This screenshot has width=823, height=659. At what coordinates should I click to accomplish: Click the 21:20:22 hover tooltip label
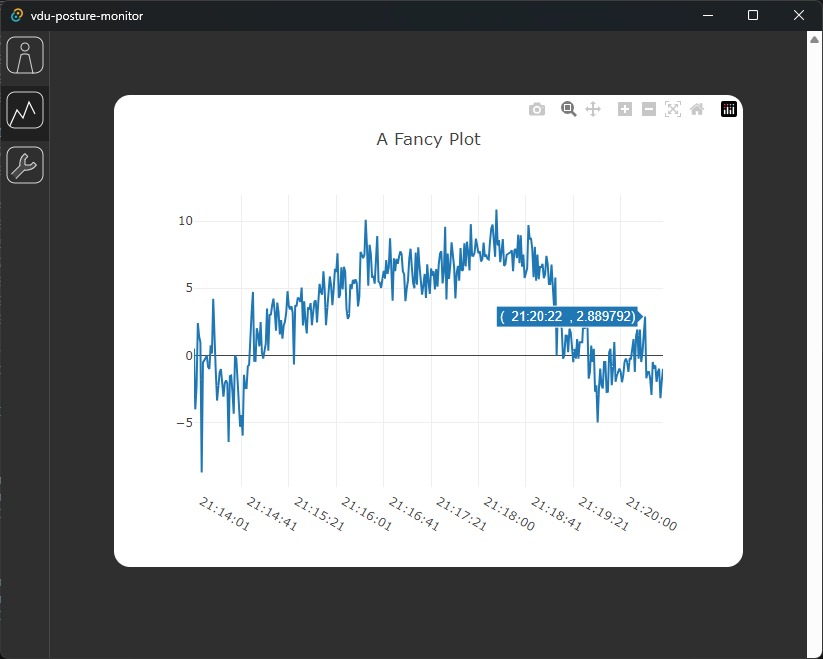click(x=567, y=316)
